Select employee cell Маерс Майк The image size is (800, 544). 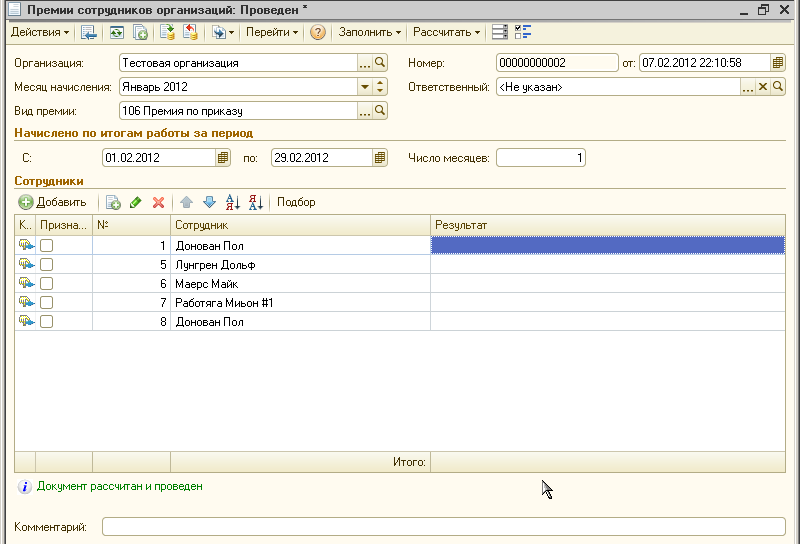point(301,283)
